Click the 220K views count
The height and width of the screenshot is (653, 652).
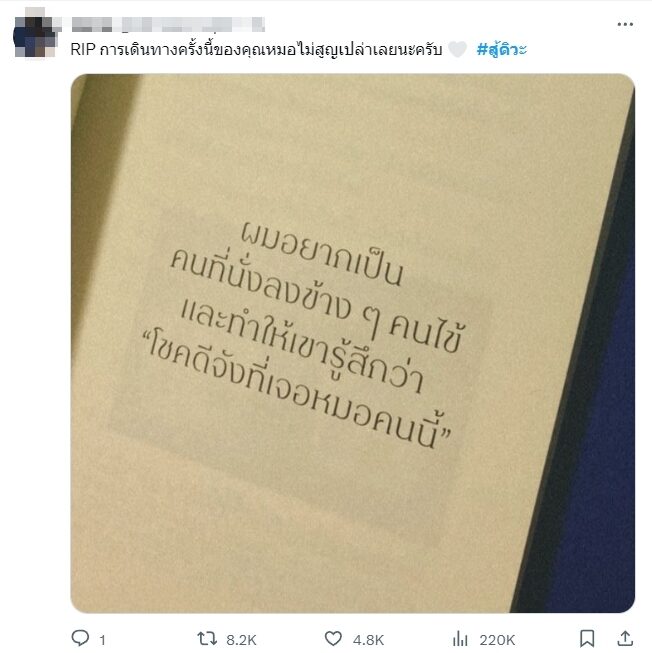point(497,640)
